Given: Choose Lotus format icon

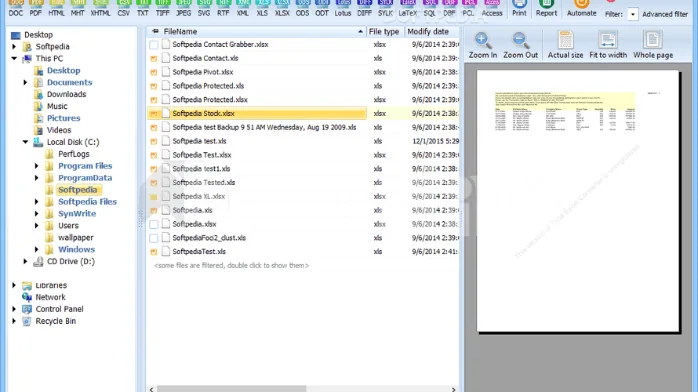Looking at the screenshot, I should [x=343, y=8].
